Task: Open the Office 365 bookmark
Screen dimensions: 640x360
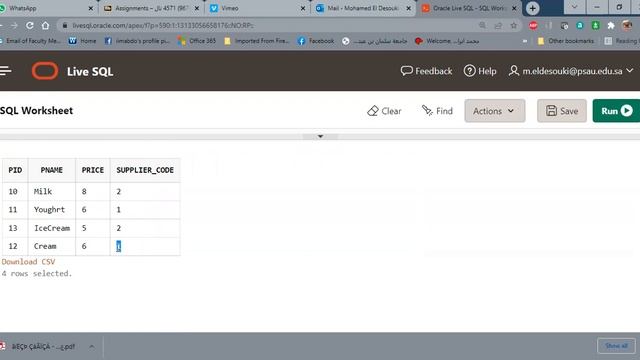Action: (x=197, y=41)
